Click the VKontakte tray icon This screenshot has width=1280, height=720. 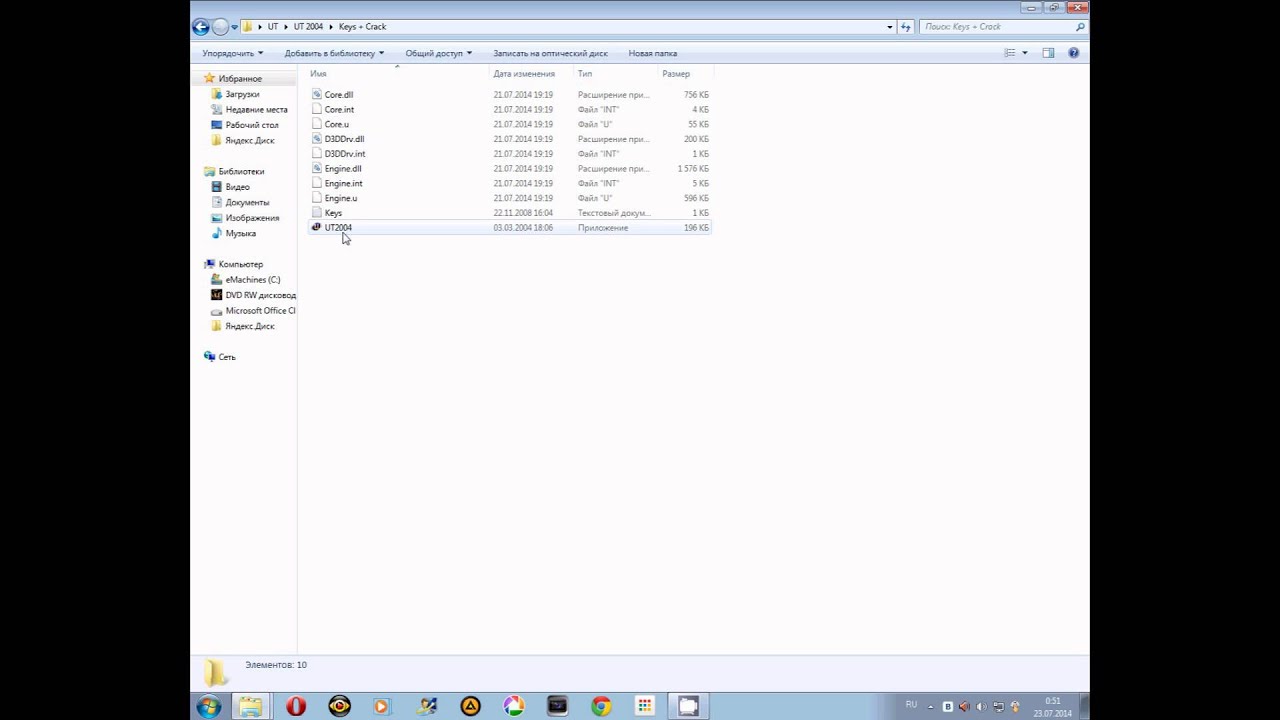(948, 707)
